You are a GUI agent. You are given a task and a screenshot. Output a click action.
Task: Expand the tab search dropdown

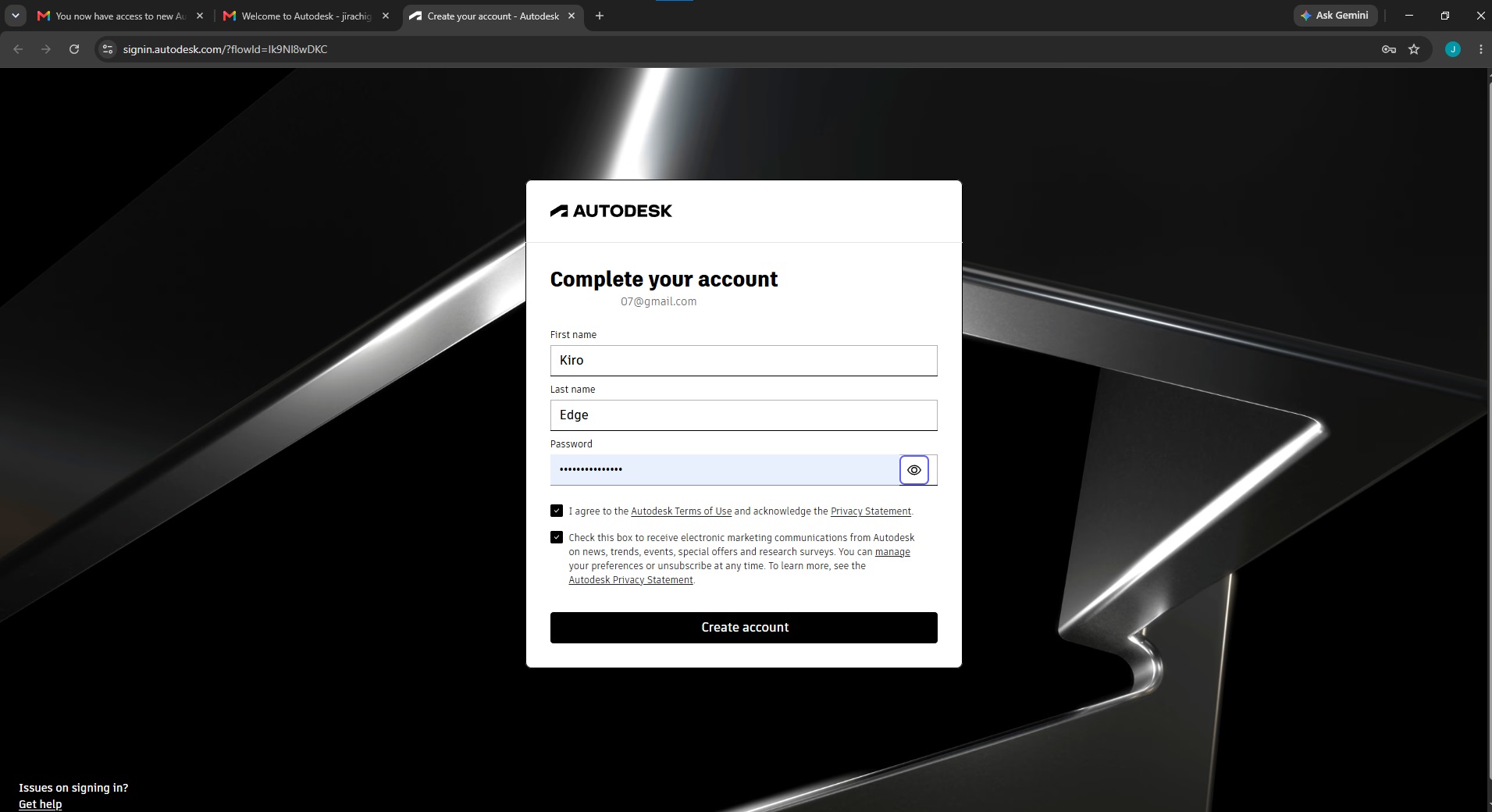pos(15,16)
